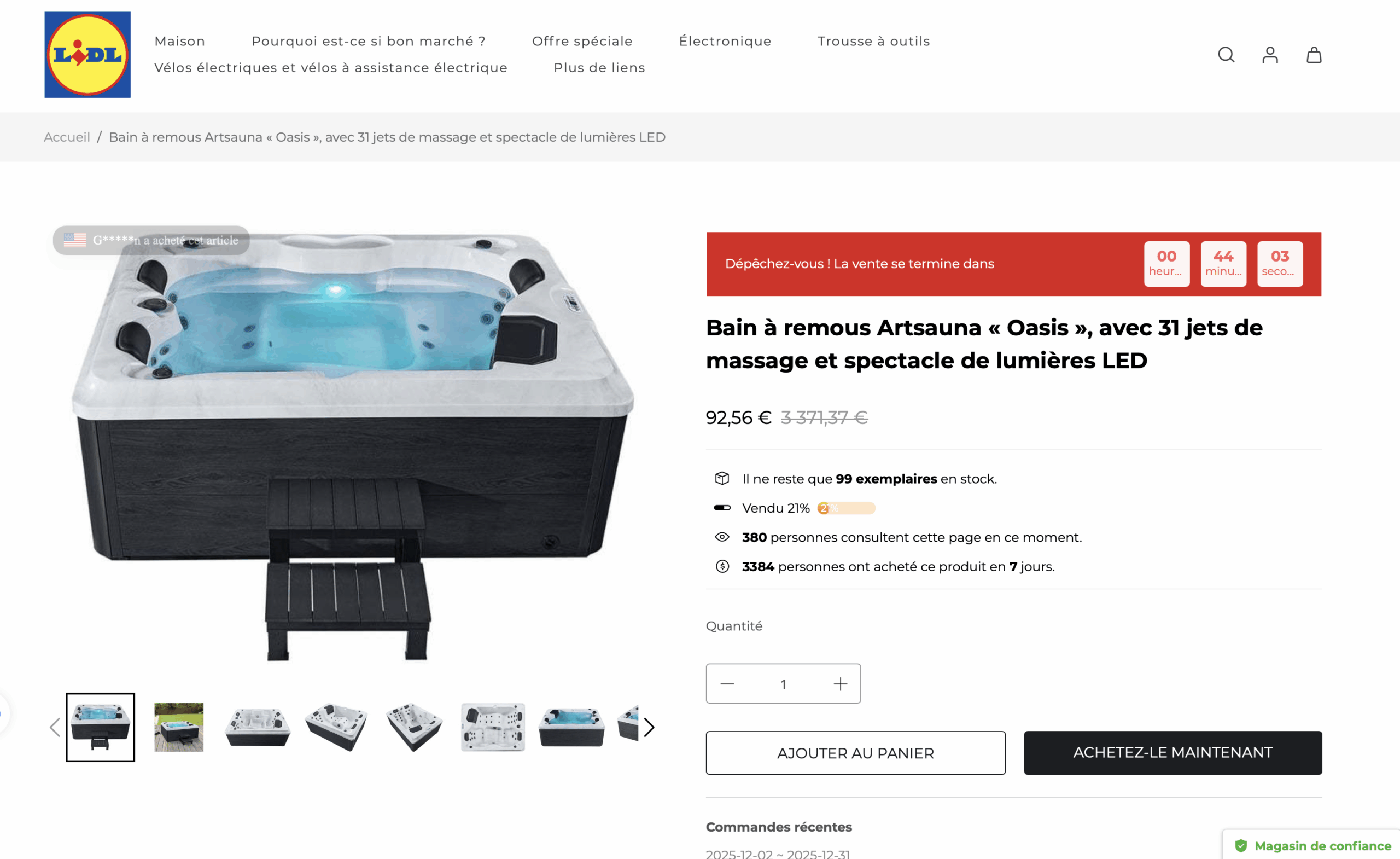
Task: Open the user account icon
Action: tap(1270, 55)
